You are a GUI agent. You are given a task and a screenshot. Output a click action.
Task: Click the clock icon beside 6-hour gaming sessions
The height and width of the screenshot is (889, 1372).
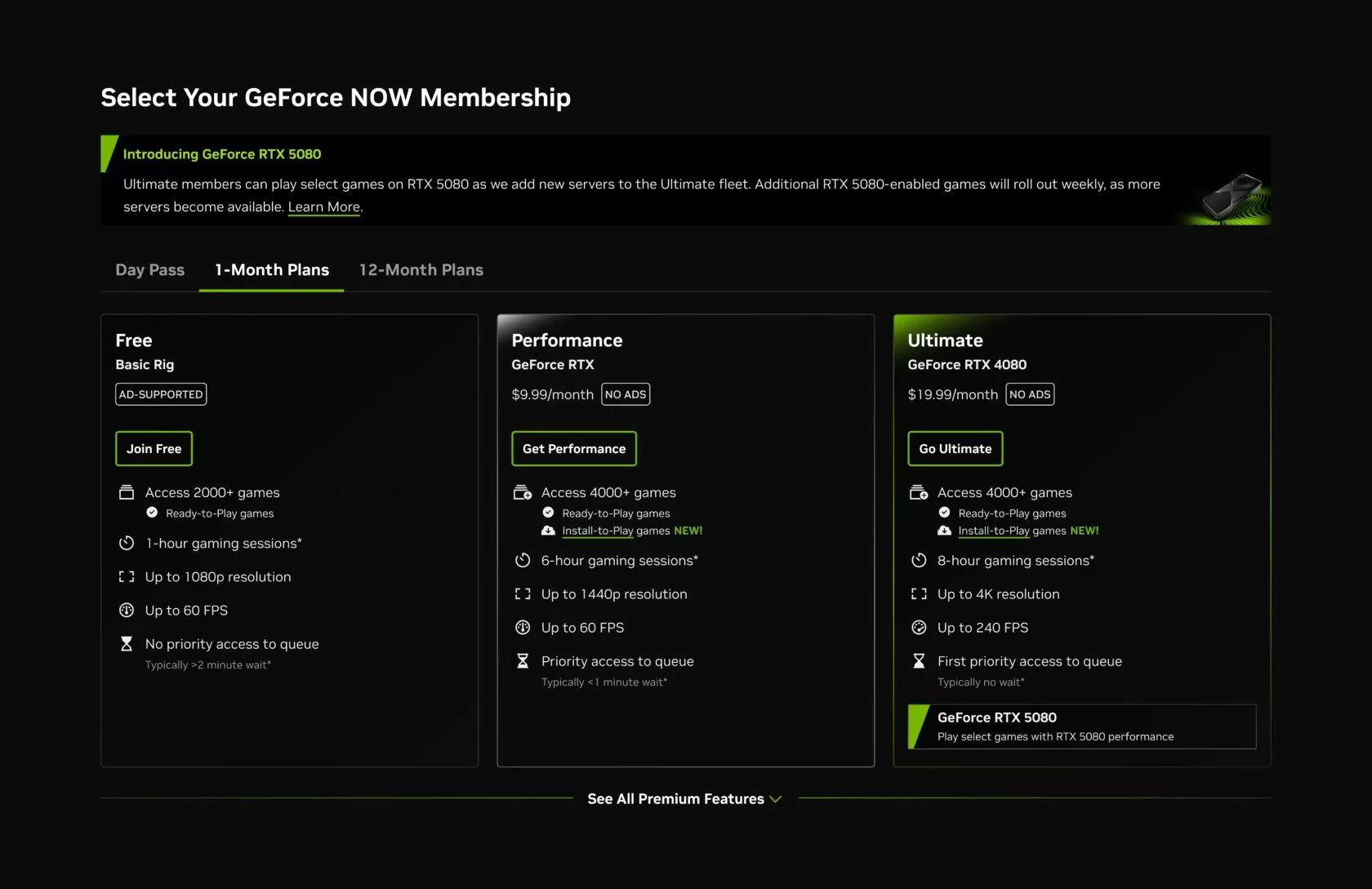pos(523,560)
